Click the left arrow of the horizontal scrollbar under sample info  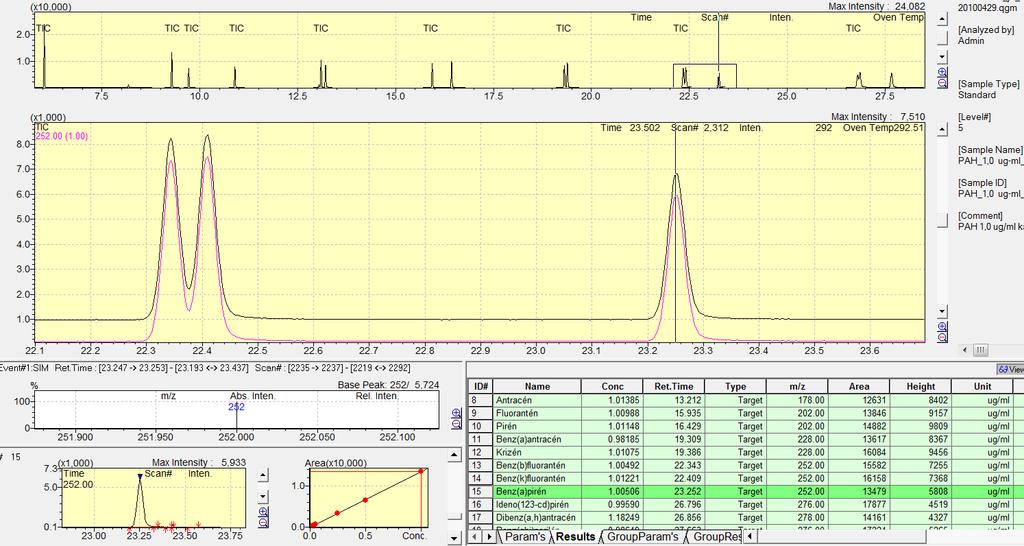965,350
